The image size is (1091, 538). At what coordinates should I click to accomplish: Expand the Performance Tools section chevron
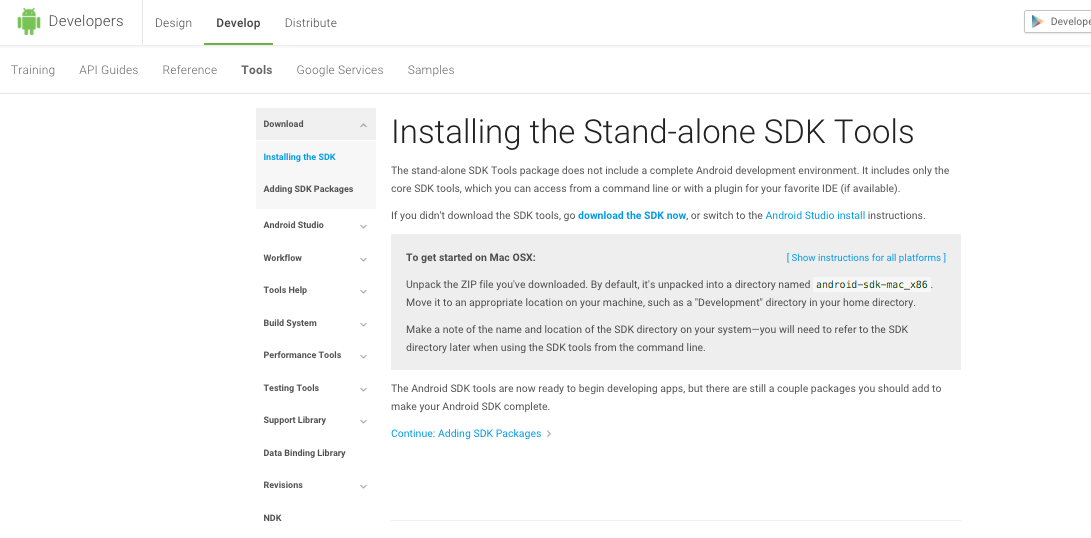tap(363, 356)
